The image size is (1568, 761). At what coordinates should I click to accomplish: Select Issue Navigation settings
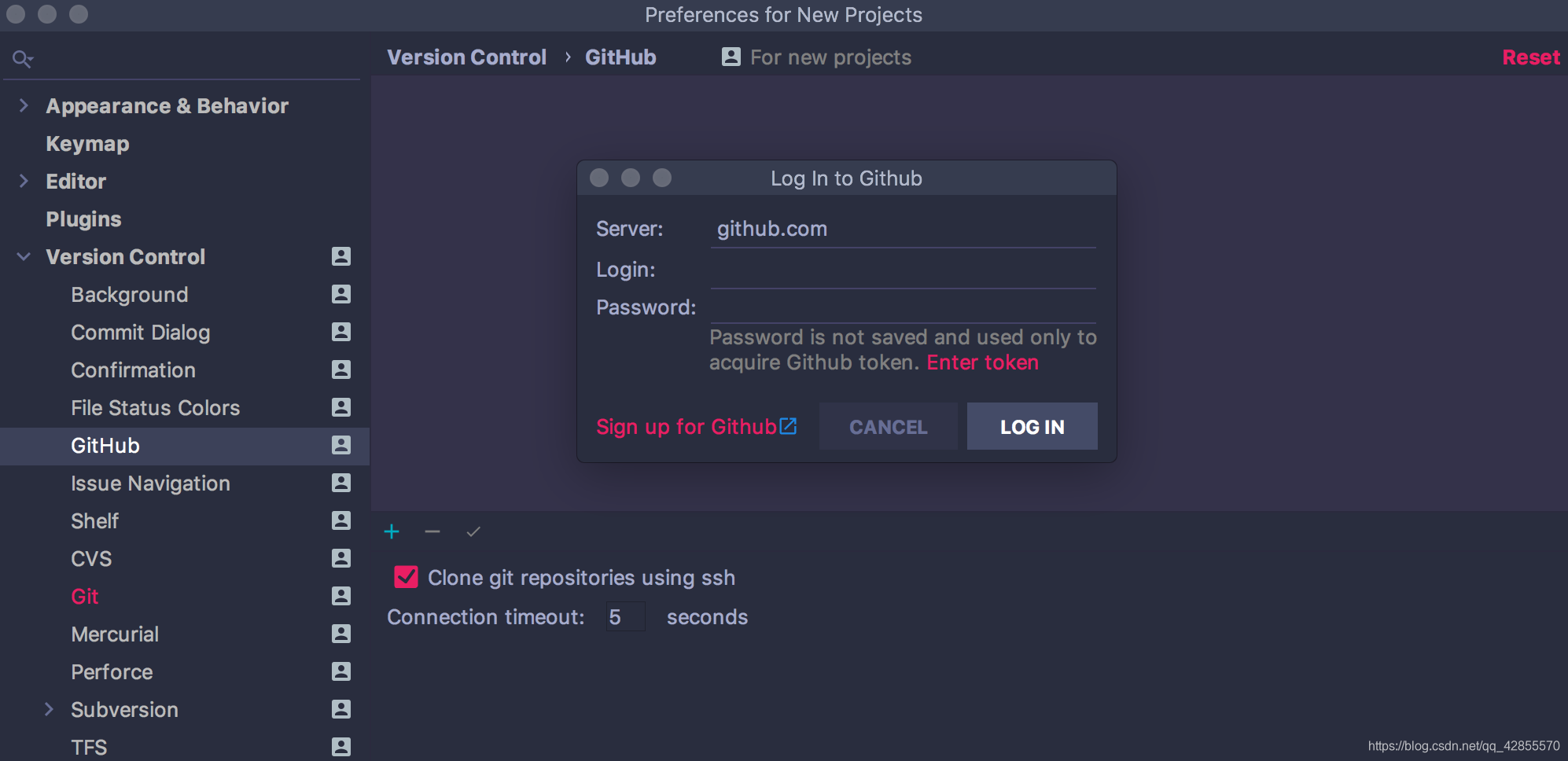click(x=150, y=483)
